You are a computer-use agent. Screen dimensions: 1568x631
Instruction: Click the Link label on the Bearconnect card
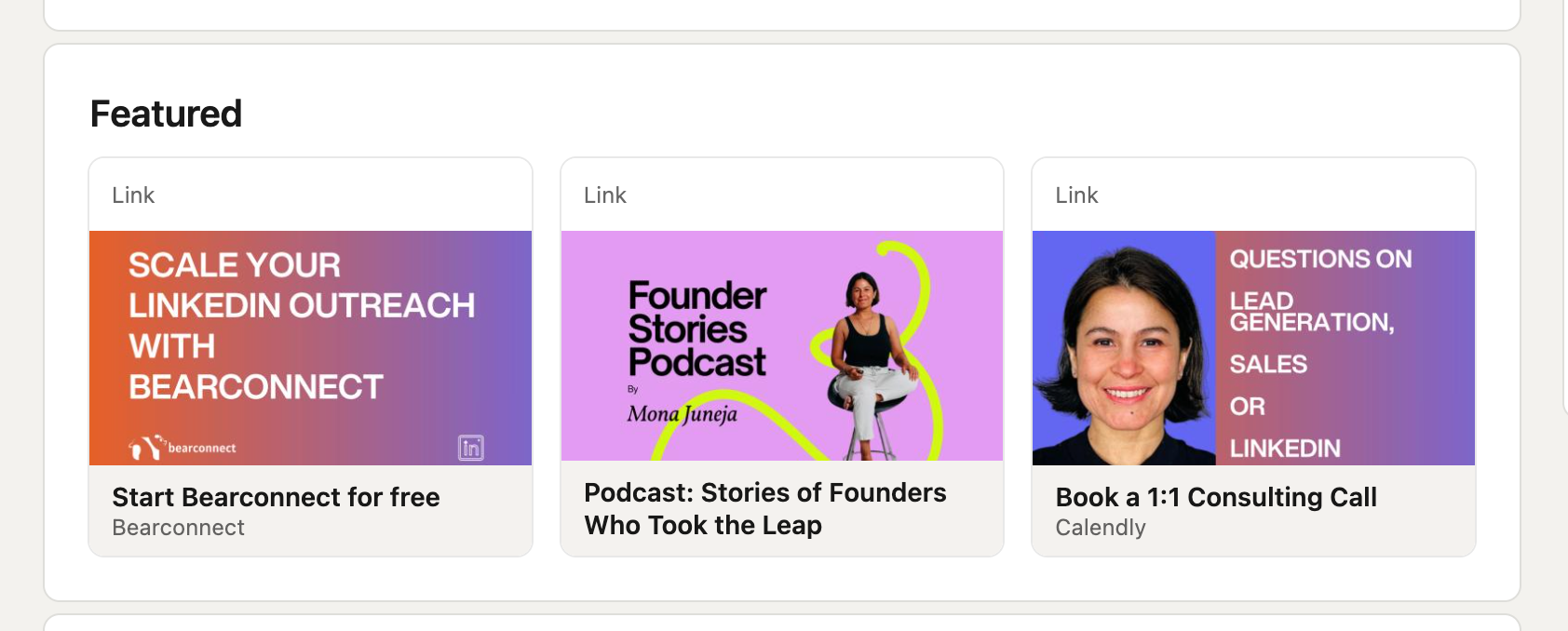click(133, 195)
